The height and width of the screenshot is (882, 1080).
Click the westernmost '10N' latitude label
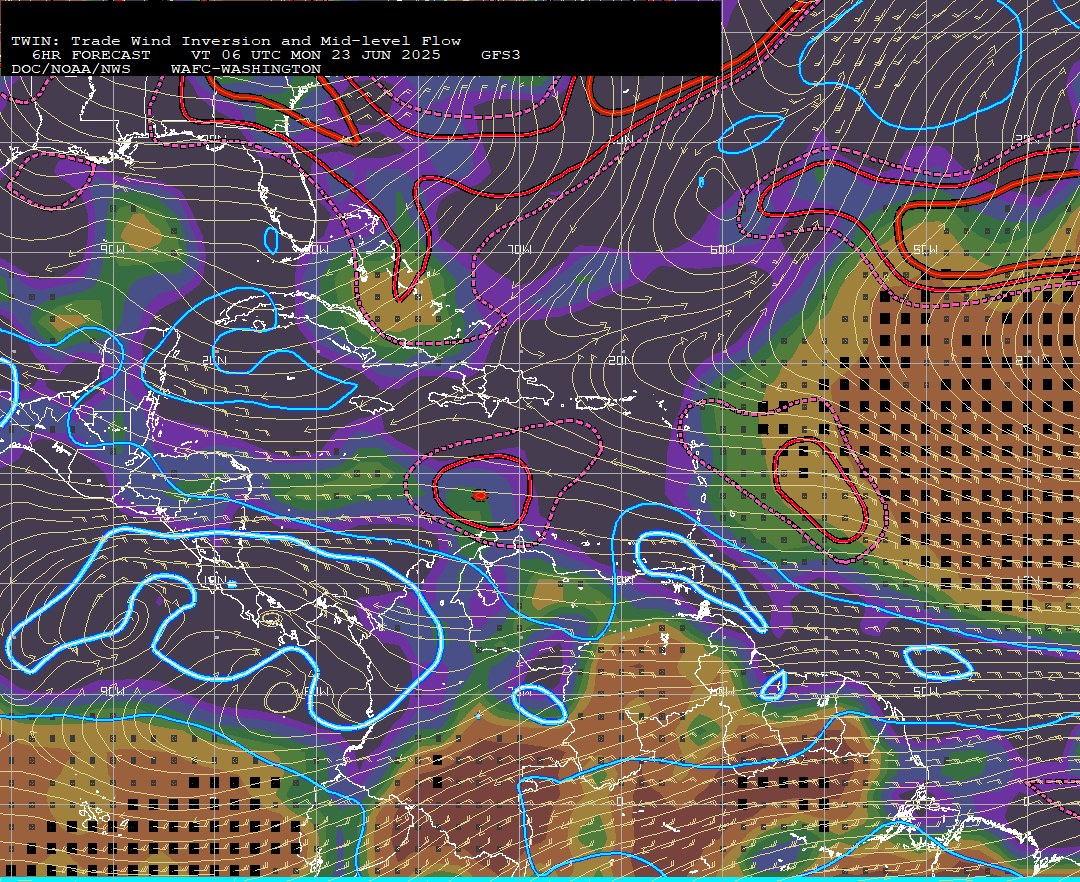tap(214, 580)
